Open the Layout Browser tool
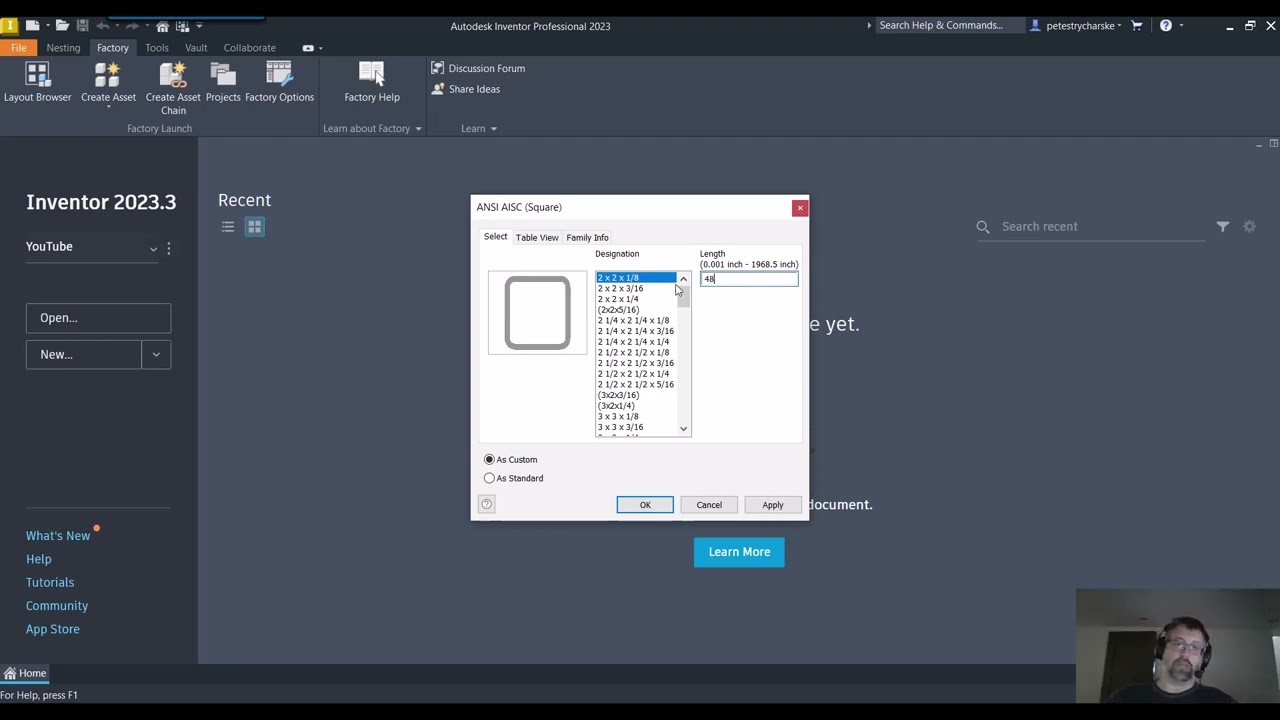Screen dimensions: 1280x720 [x=37, y=83]
